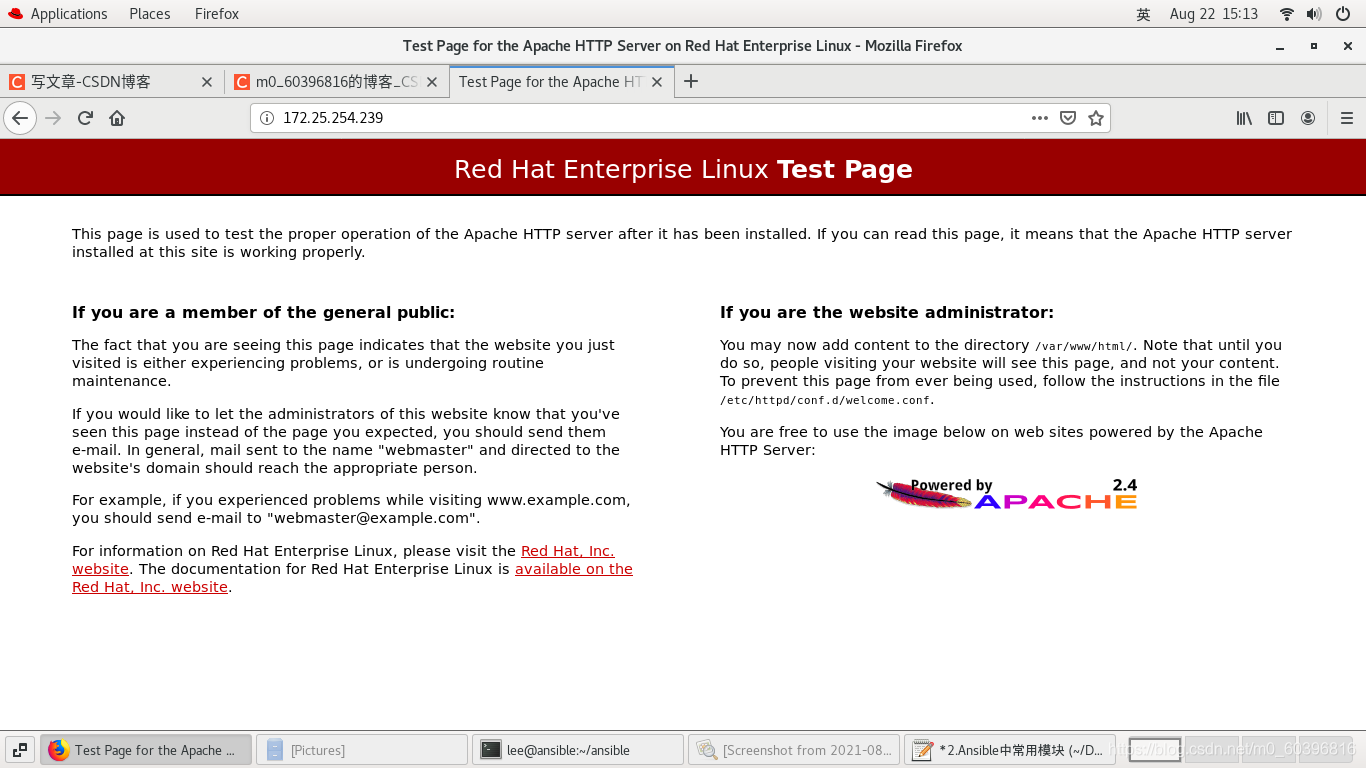
Task: Click the Red Hat logo icon in top panel
Action: pyautogui.click(x=15, y=14)
